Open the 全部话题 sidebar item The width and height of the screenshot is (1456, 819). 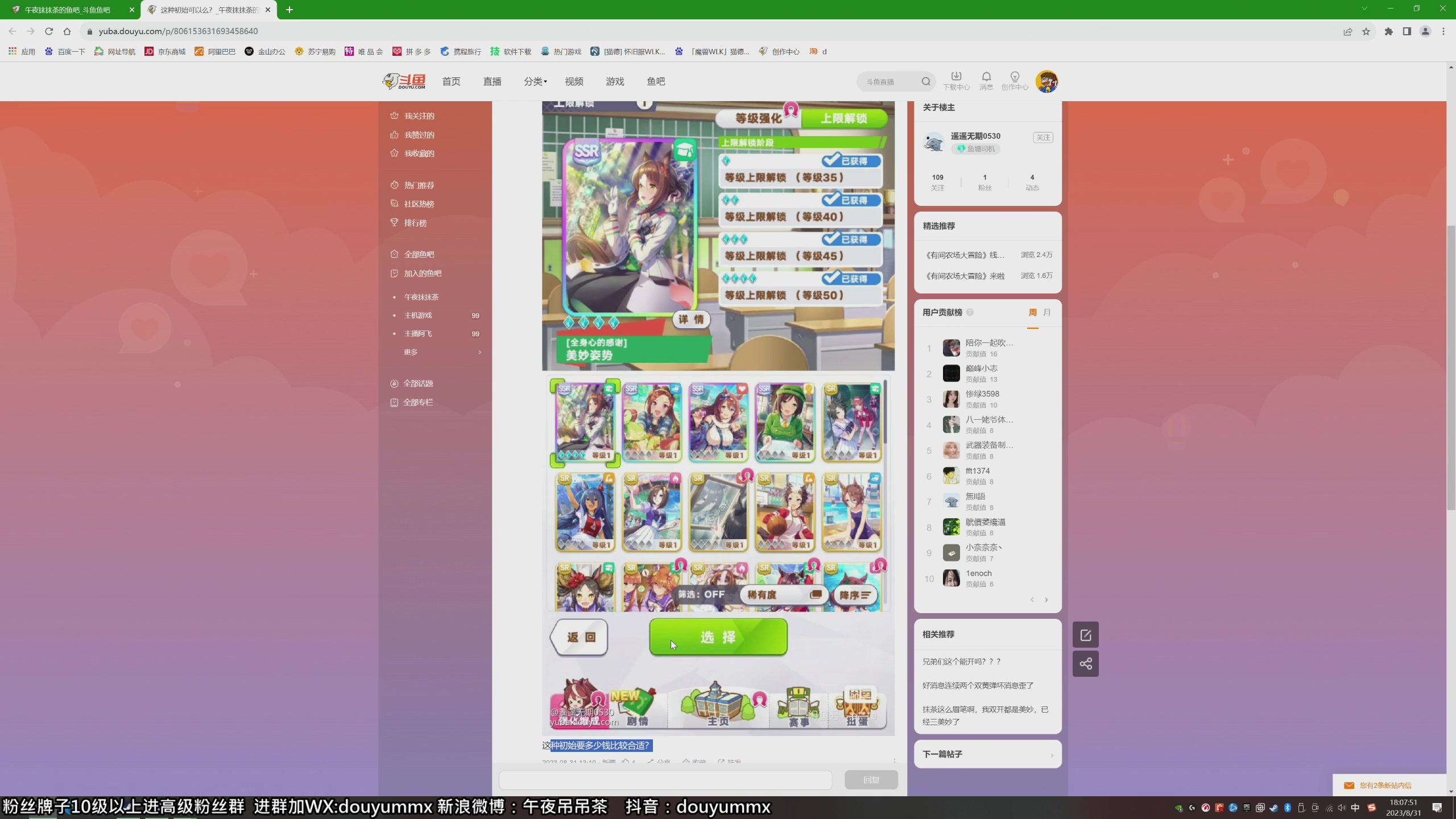click(x=412, y=383)
